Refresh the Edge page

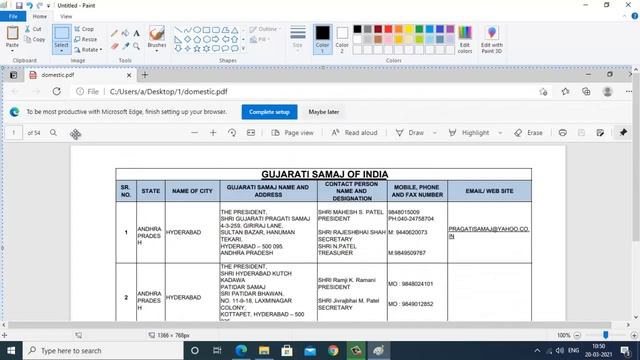tap(56, 91)
